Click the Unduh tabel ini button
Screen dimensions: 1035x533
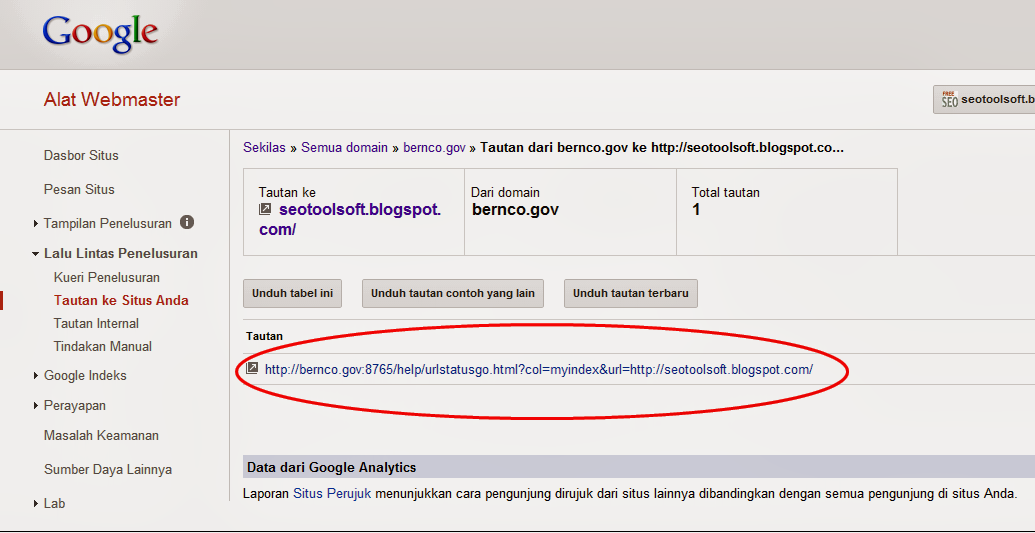point(292,293)
